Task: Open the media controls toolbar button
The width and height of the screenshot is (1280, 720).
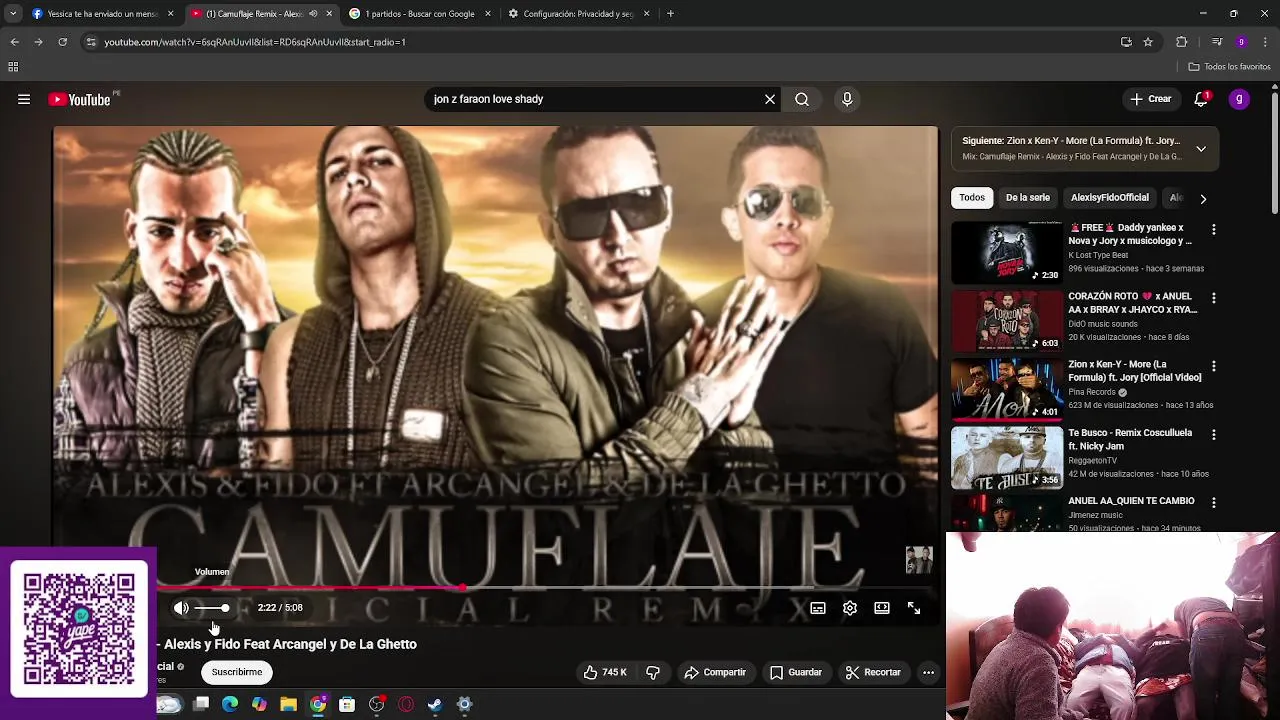Action: 1217,42
